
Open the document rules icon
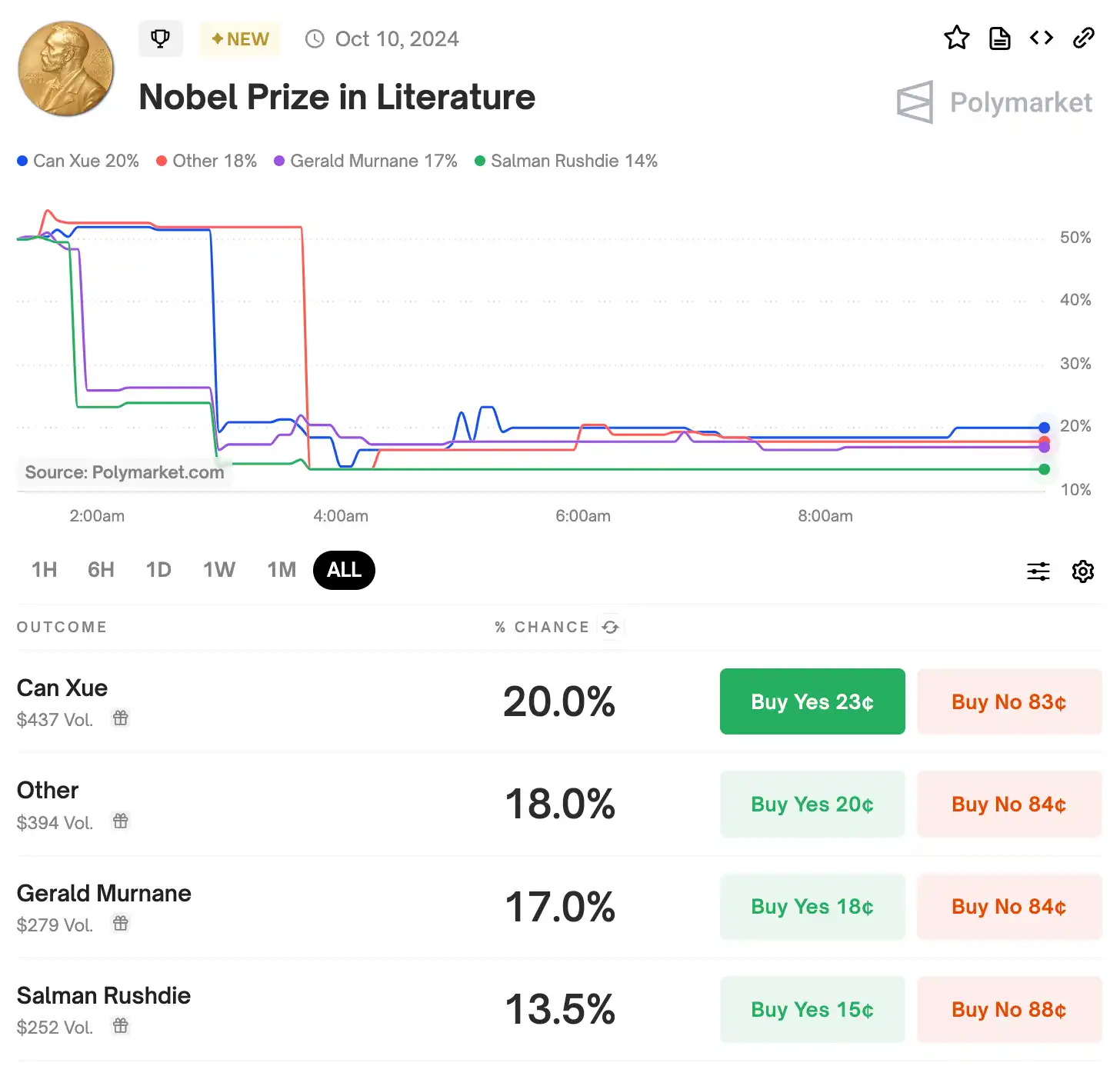[x=999, y=38]
